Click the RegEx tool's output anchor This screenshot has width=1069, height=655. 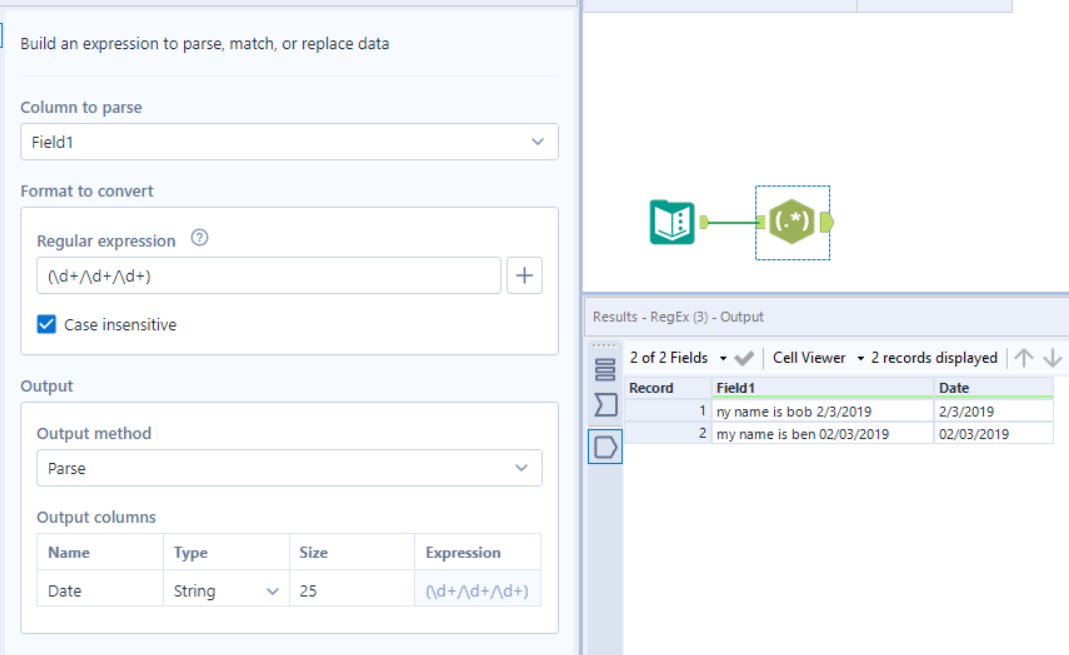827,222
